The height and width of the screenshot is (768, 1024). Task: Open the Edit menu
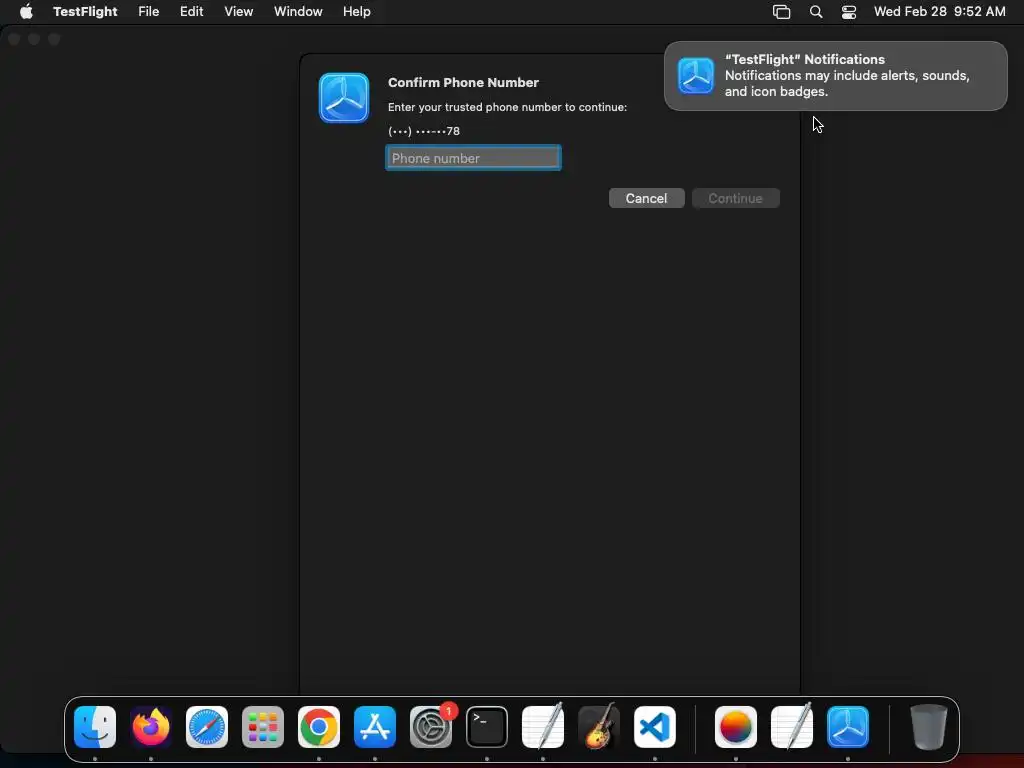click(191, 11)
